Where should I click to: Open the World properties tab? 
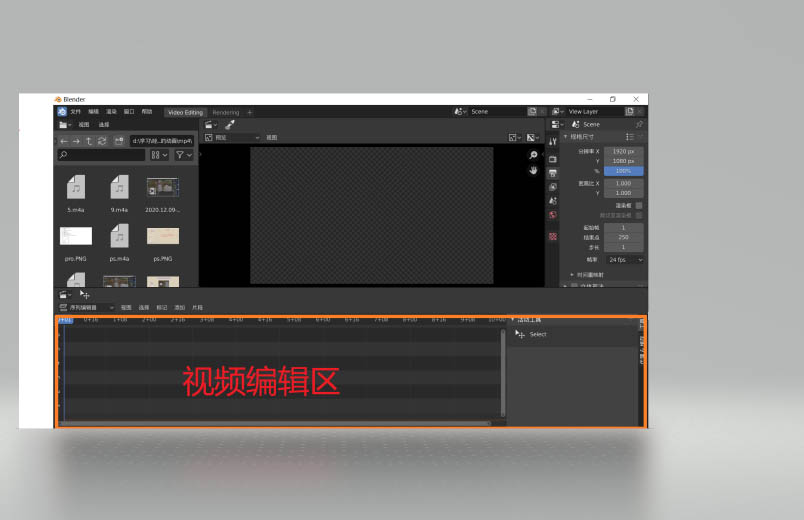(553, 215)
